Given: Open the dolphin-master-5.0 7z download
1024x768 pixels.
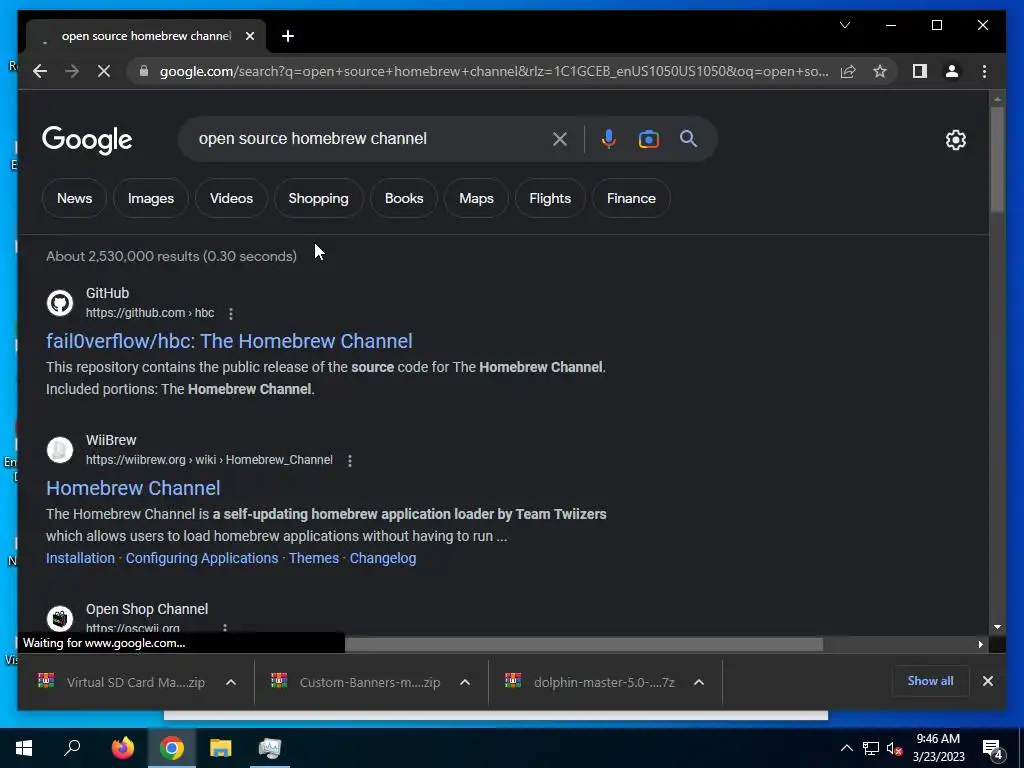Looking at the screenshot, I should pyautogui.click(x=590, y=682).
